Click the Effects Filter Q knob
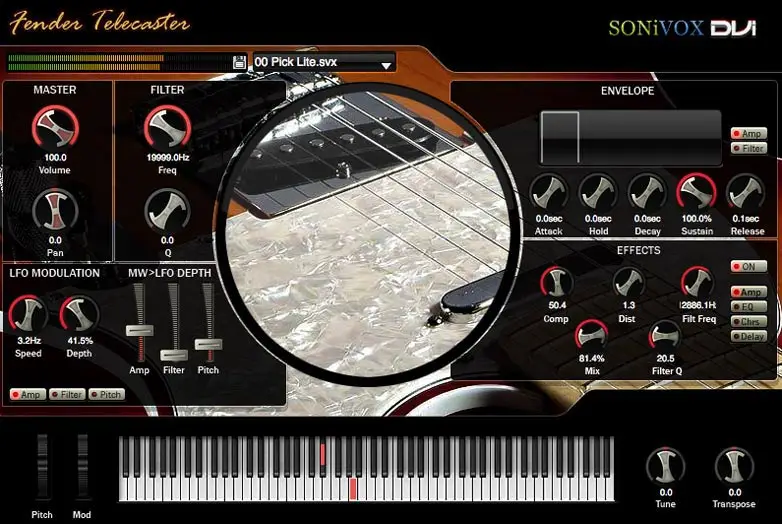The width and height of the screenshot is (782, 524). tap(665, 336)
